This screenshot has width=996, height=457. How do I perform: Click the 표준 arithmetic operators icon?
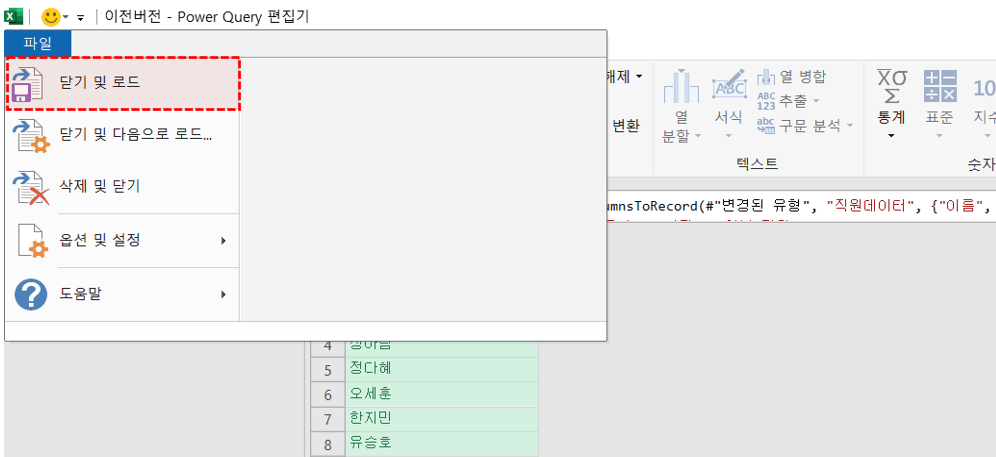pyautogui.click(x=939, y=86)
